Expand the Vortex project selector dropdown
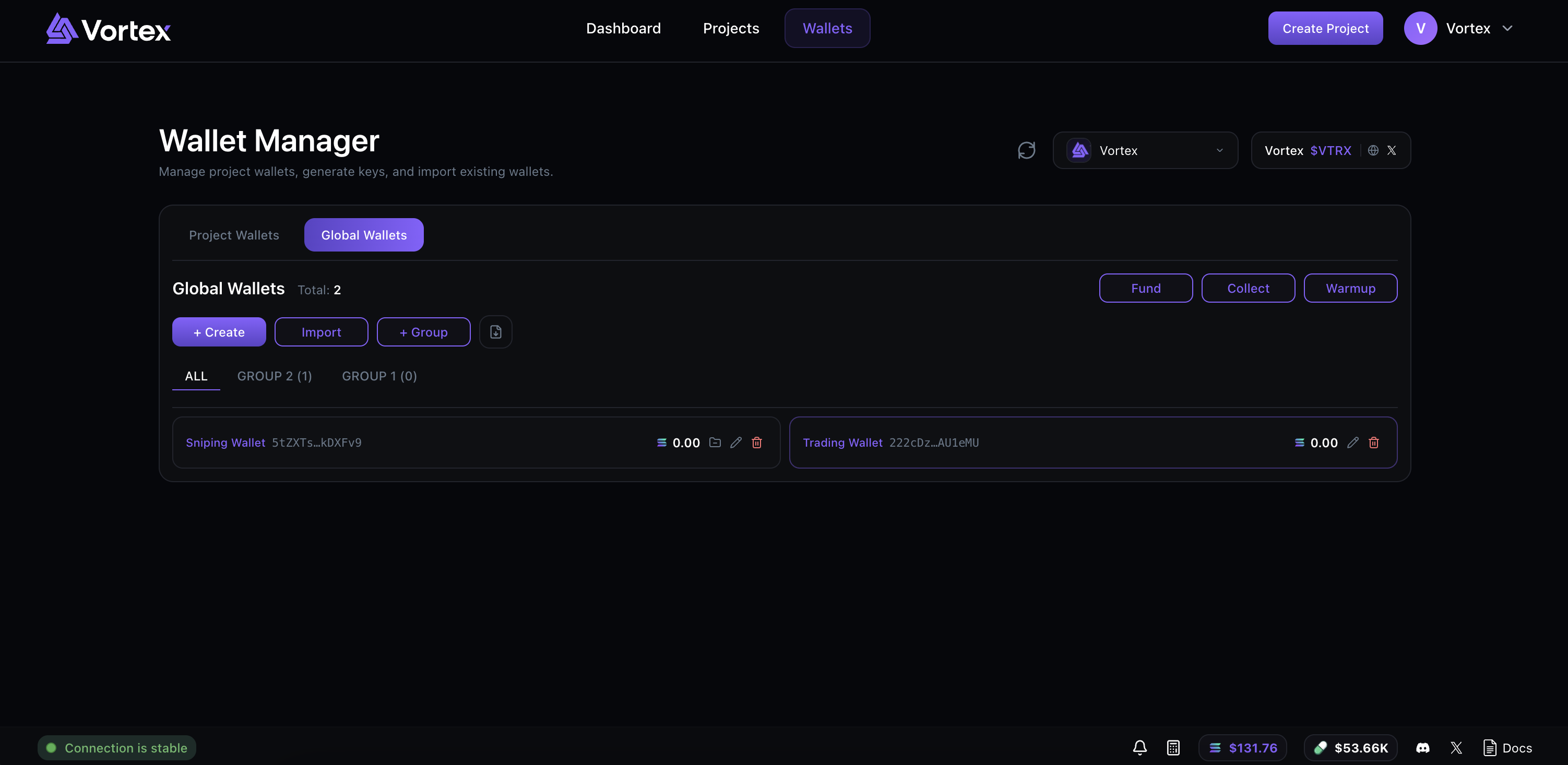The image size is (1568, 765). pos(1145,150)
